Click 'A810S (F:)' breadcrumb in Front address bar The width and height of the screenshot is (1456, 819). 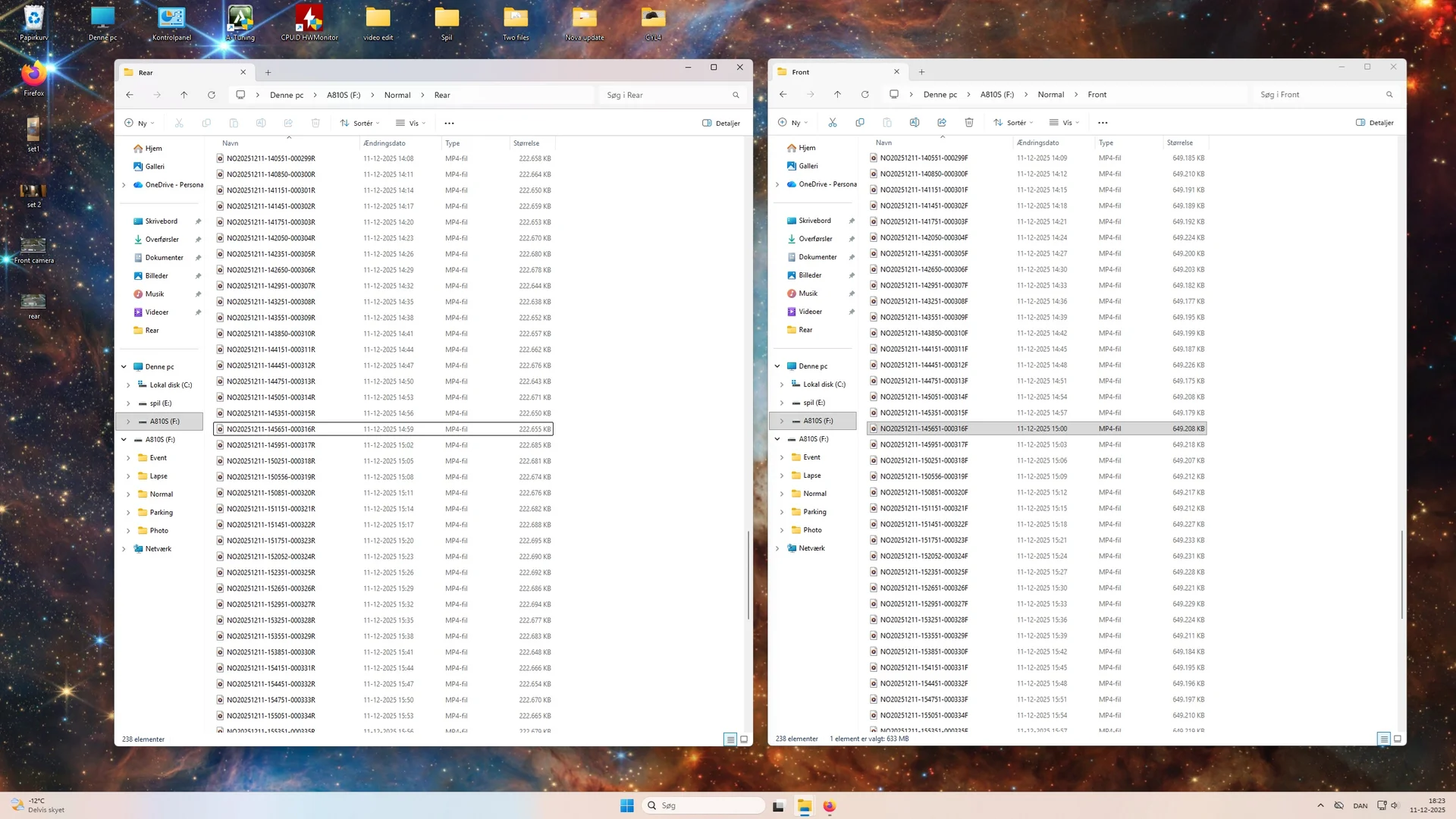click(996, 95)
